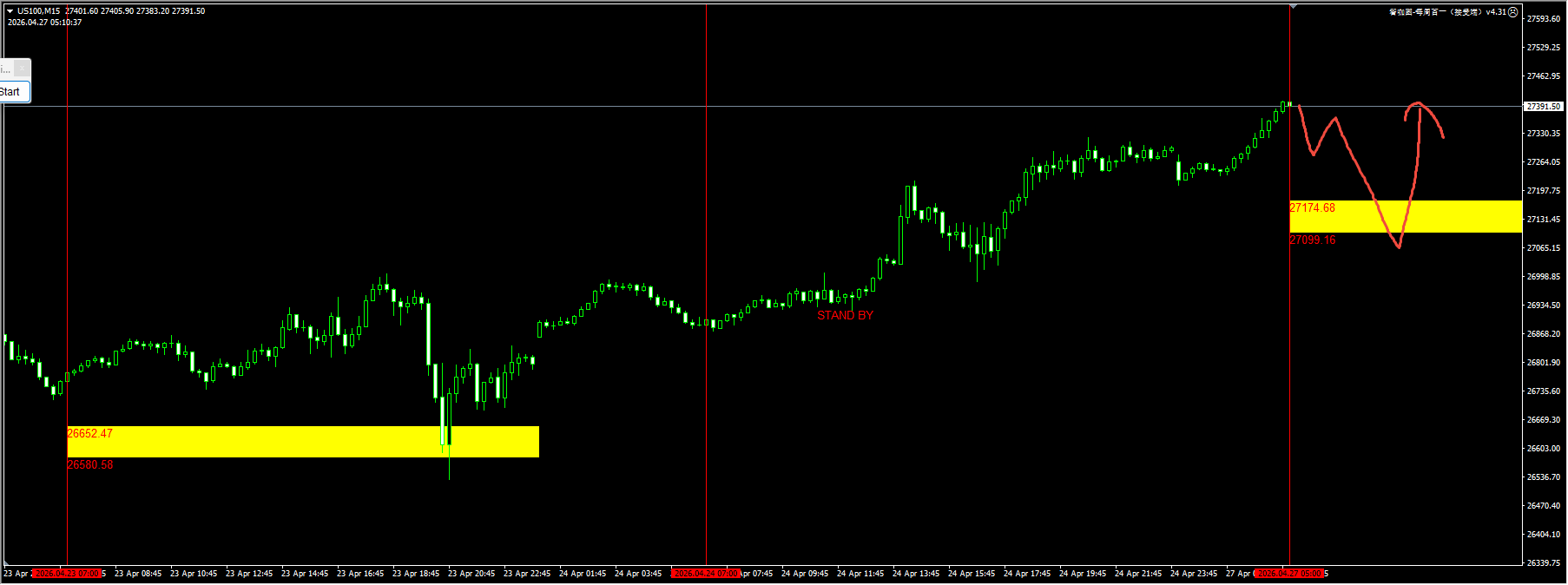Click the 26339.75 price scale label
The image size is (1568, 585).
[x=1543, y=563]
